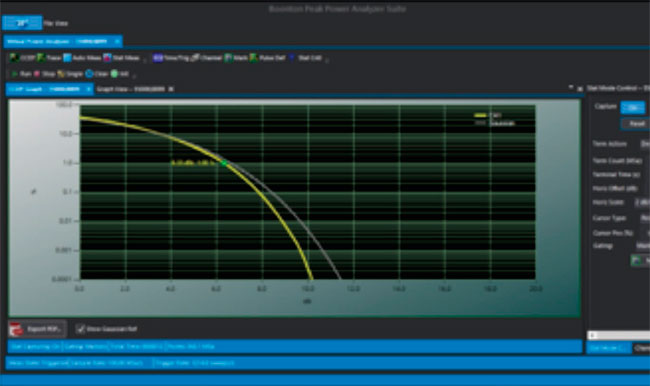The height and width of the screenshot is (386, 650).
Task: Stop the measurement acquisition
Action: point(37,74)
